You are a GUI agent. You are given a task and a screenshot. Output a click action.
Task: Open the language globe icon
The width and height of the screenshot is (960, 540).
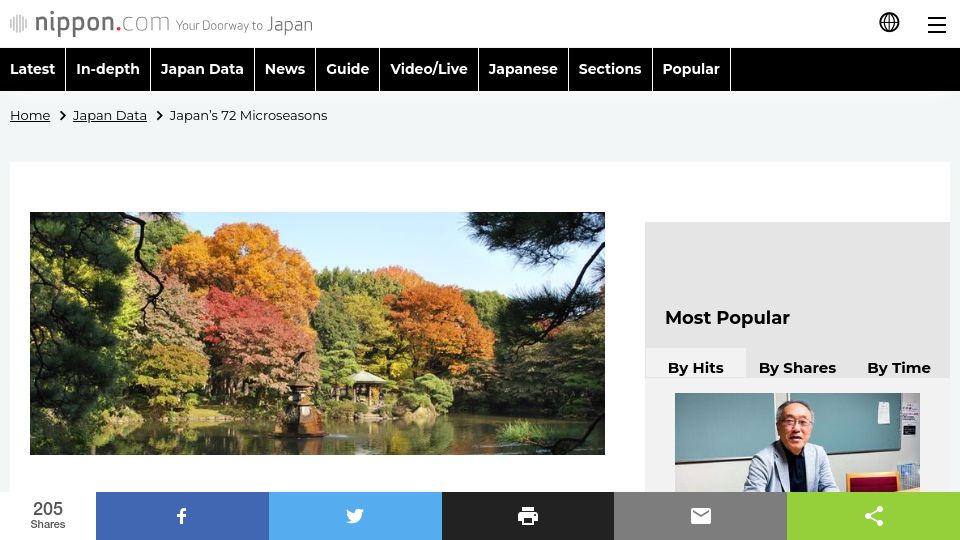tap(889, 23)
